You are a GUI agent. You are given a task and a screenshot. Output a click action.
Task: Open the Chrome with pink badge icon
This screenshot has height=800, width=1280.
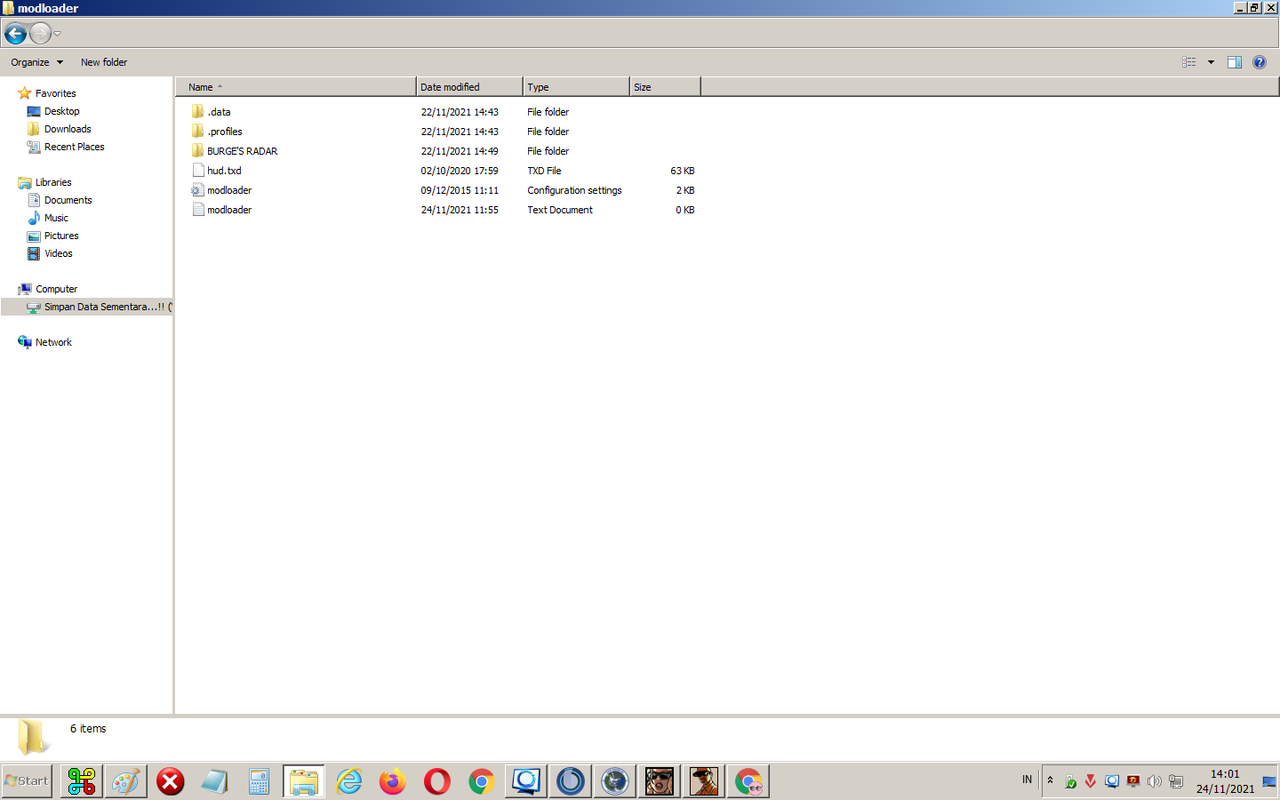(748, 781)
